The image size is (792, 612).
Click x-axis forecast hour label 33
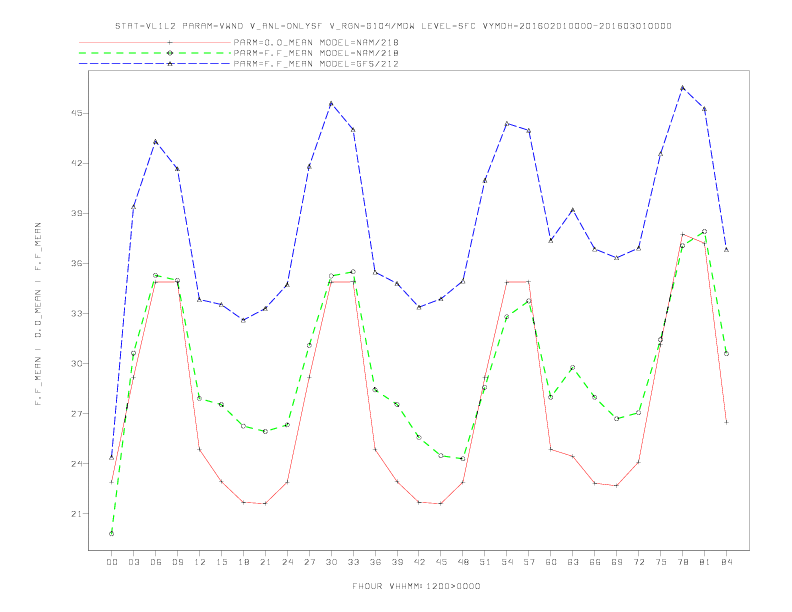pyautogui.click(x=353, y=562)
